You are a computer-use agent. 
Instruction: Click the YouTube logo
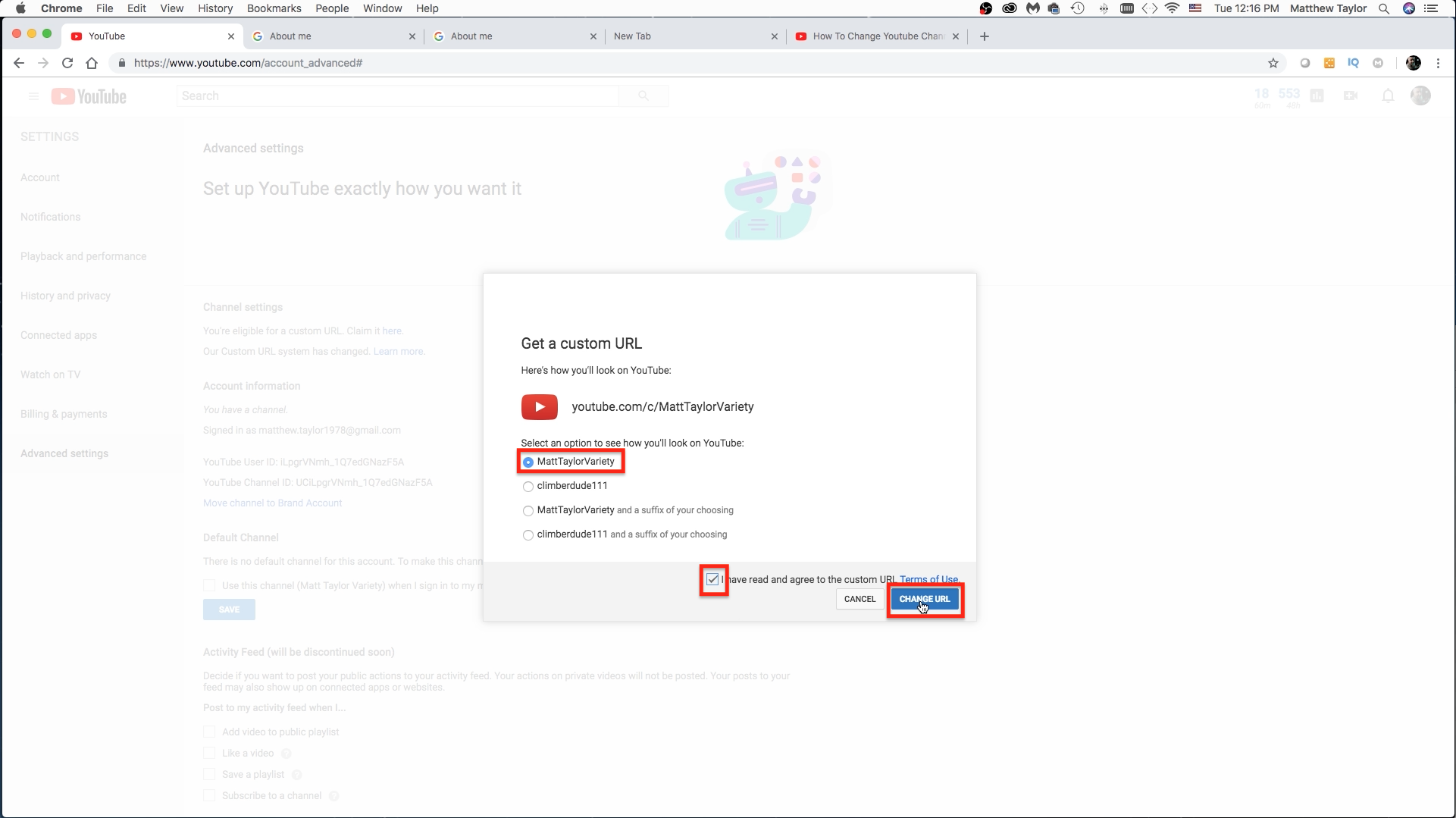pos(89,96)
